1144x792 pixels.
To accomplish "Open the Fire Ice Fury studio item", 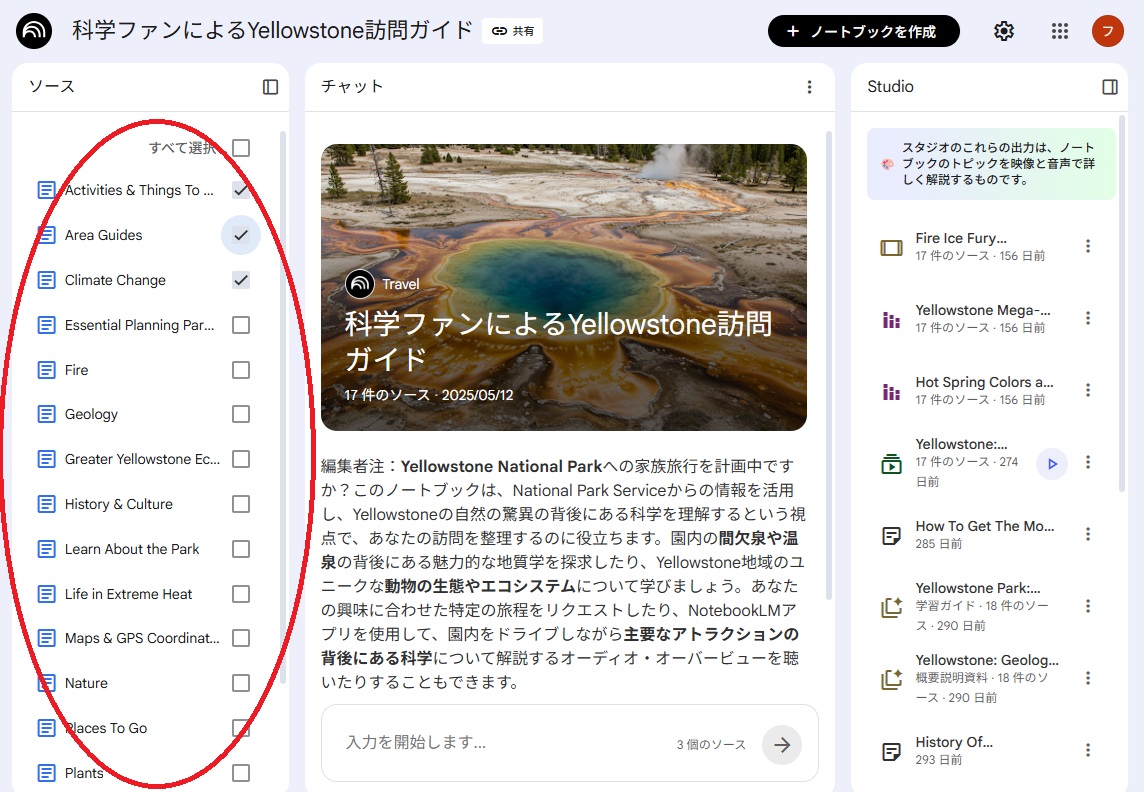I will [x=961, y=238].
